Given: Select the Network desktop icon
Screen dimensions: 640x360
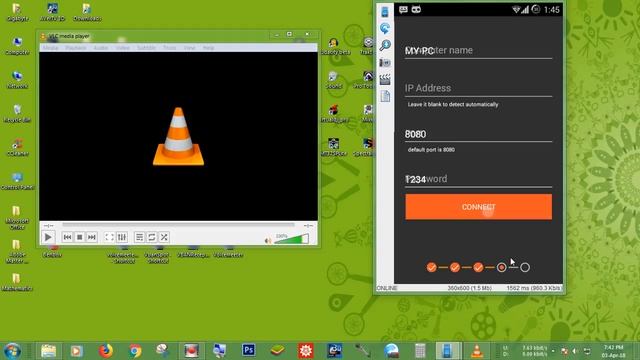Looking at the screenshot, I should pos(17,80).
